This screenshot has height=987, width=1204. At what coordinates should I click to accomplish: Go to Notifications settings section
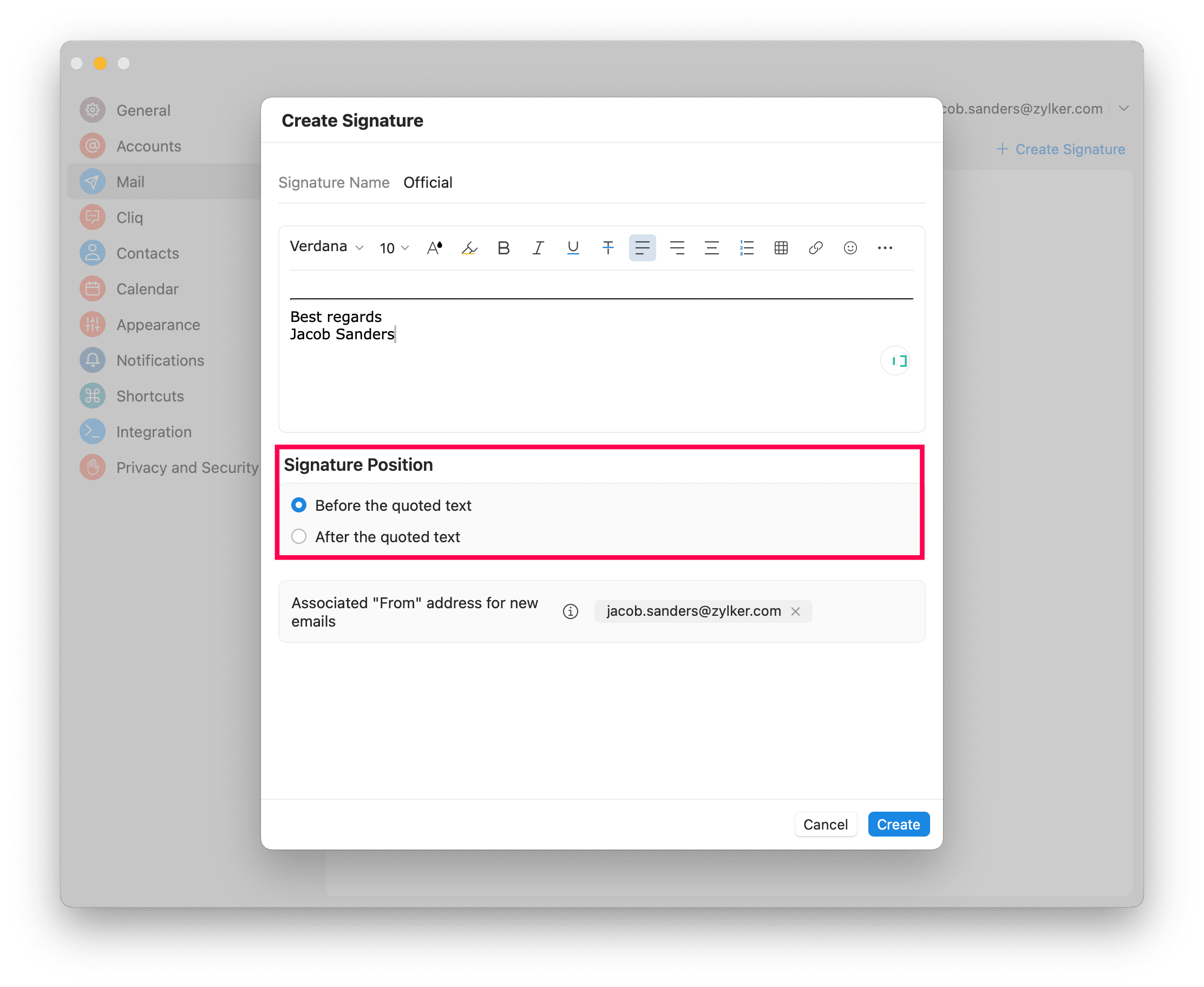(160, 360)
